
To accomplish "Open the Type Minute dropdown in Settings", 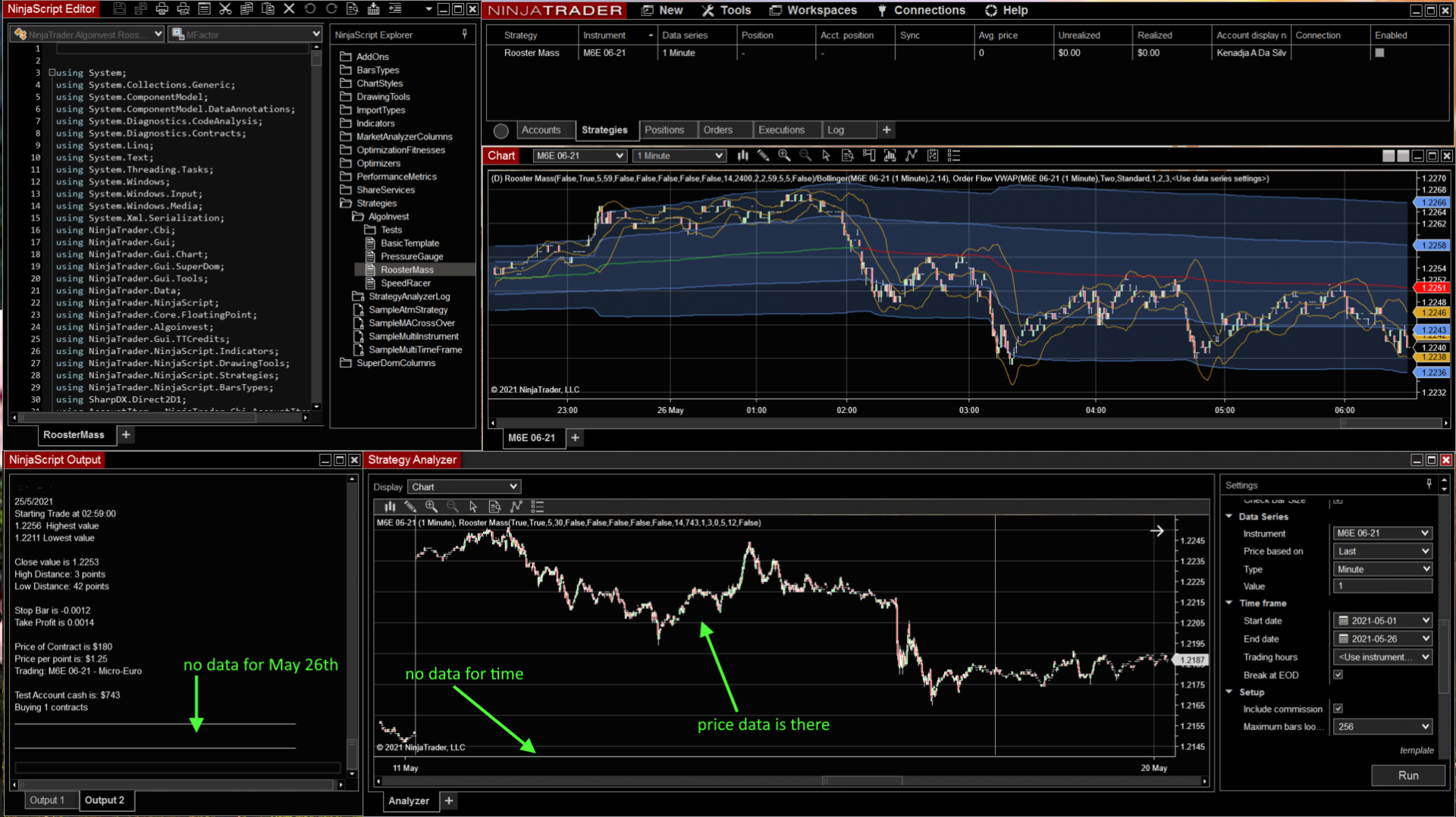I will (1382, 569).
